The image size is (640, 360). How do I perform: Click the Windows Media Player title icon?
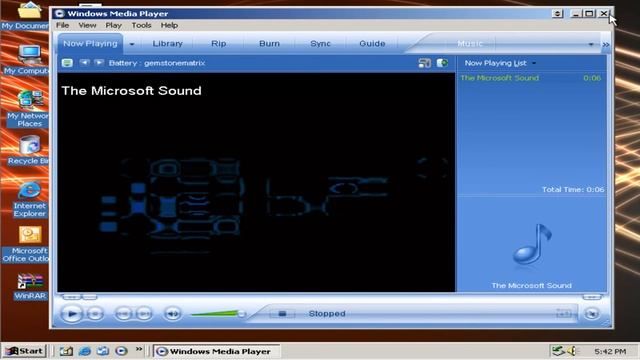pyautogui.click(x=60, y=13)
